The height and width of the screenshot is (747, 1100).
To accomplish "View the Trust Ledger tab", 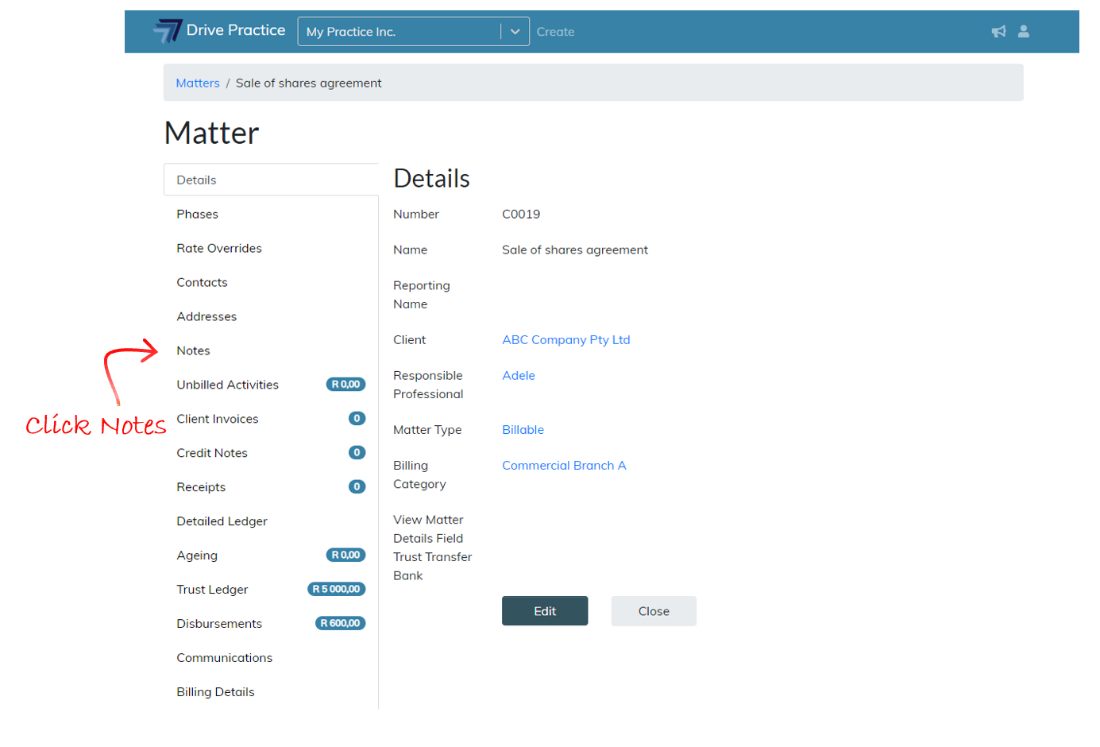I will click(x=212, y=590).
